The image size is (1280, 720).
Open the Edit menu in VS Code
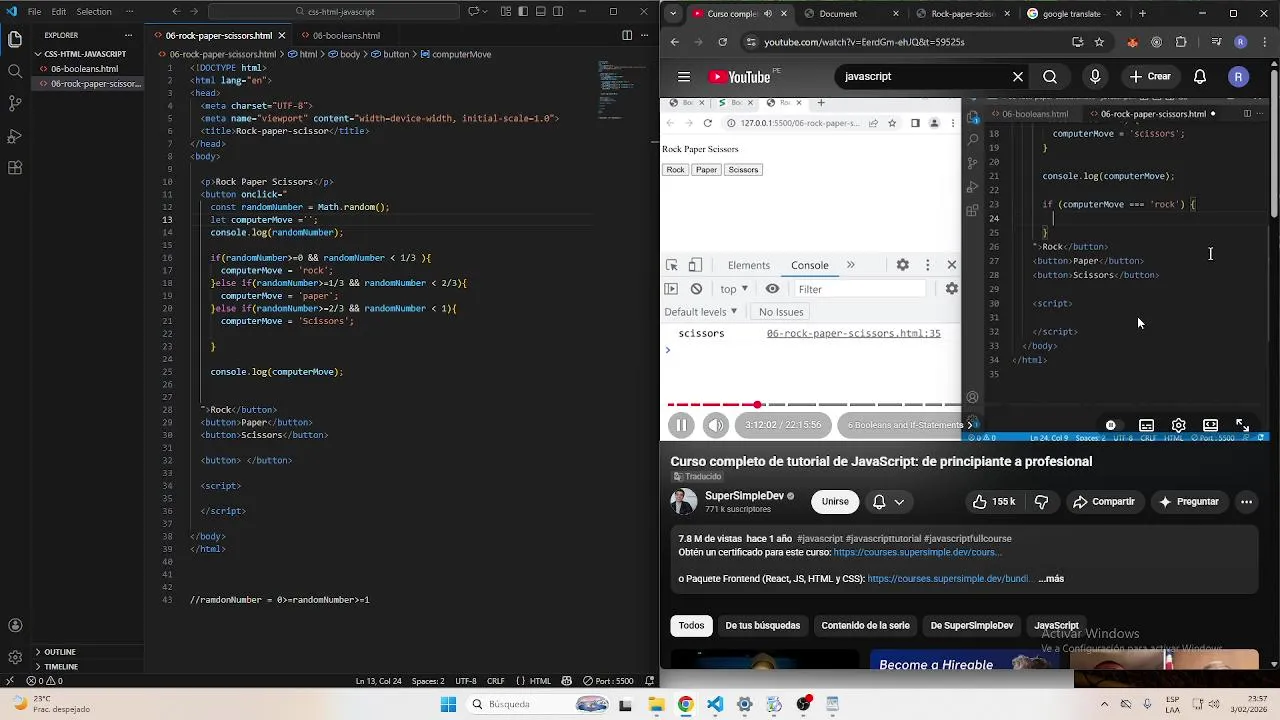[59, 12]
